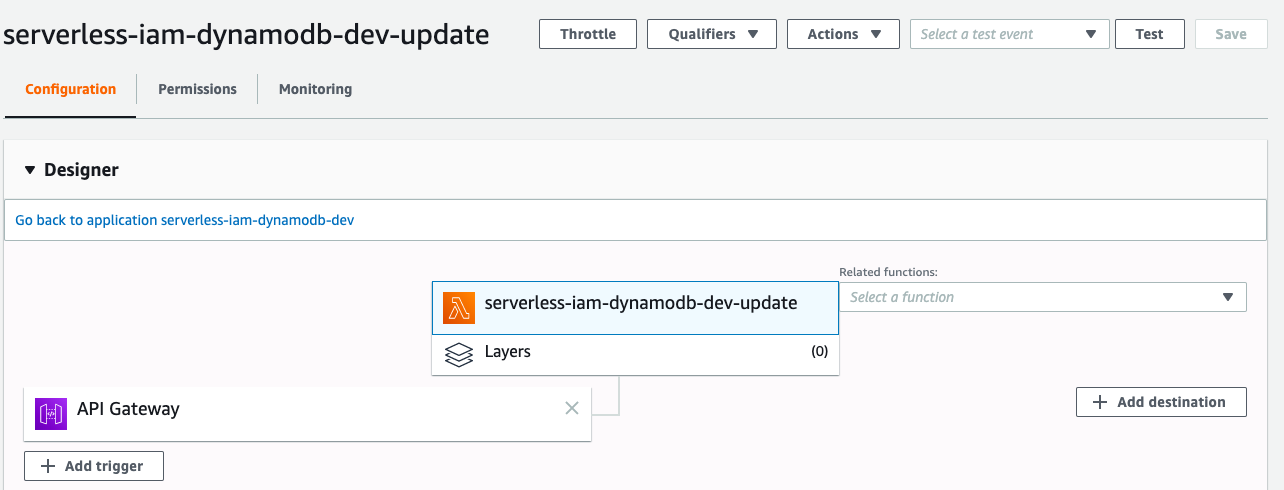Collapse the Designer section triangle
This screenshot has height=490, width=1284.
[x=30, y=170]
